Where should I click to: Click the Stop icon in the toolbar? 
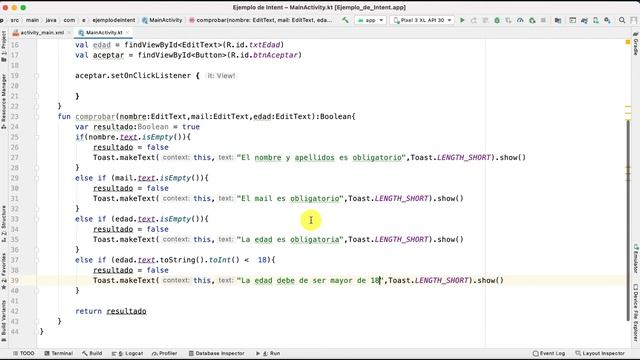543,20
